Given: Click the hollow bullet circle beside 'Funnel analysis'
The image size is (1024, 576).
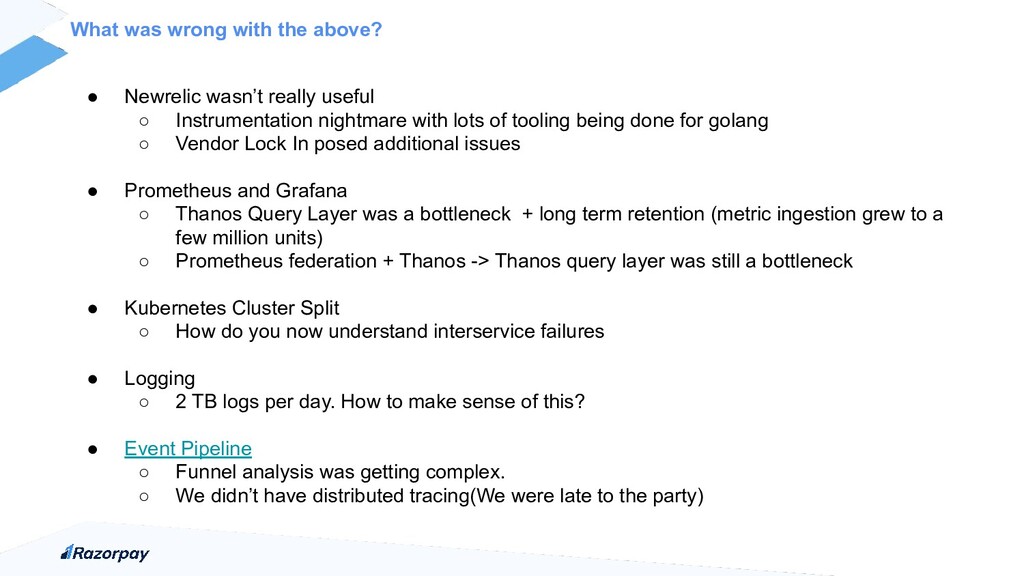Looking at the screenshot, I should (144, 473).
